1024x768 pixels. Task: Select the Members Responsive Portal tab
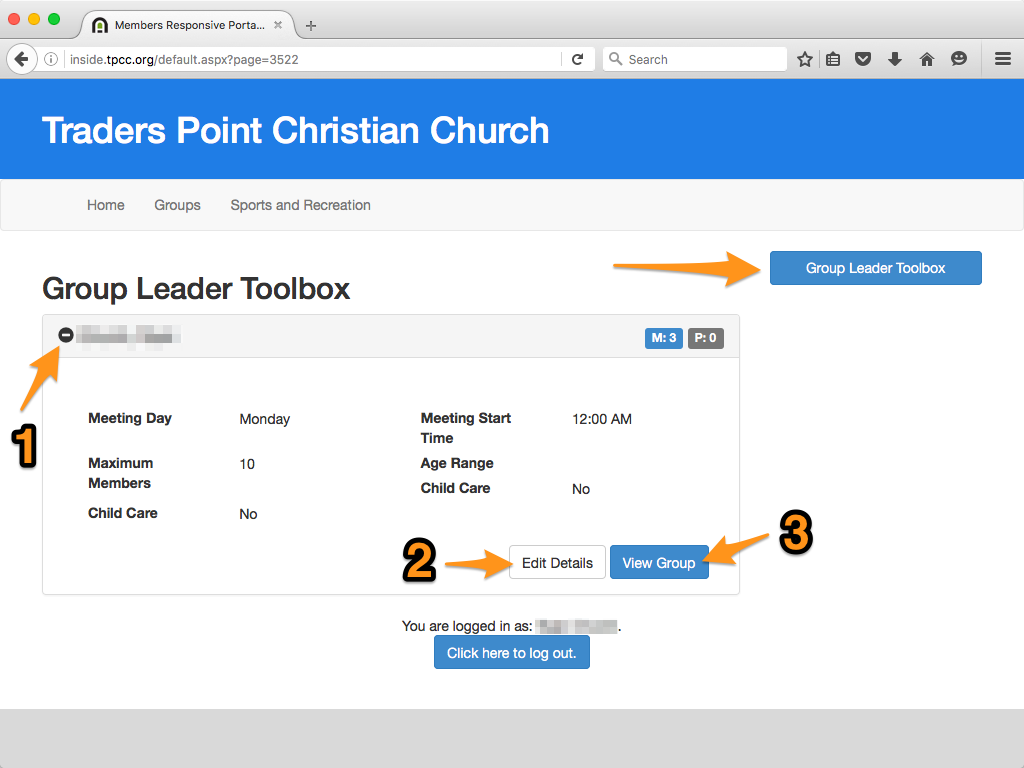coord(189,25)
